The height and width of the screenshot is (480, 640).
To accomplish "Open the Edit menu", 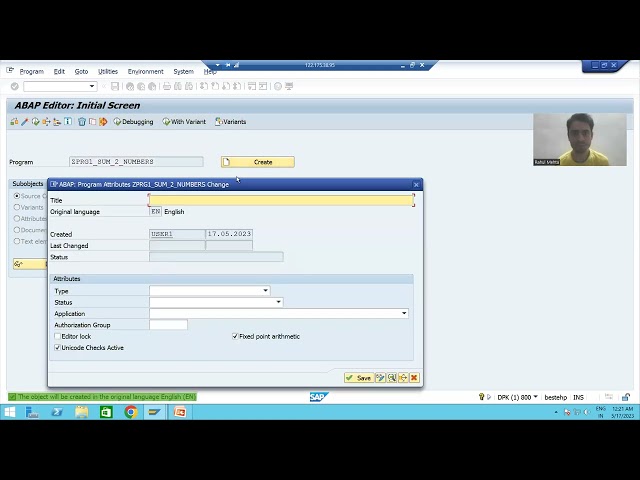I will coord(59,71).
